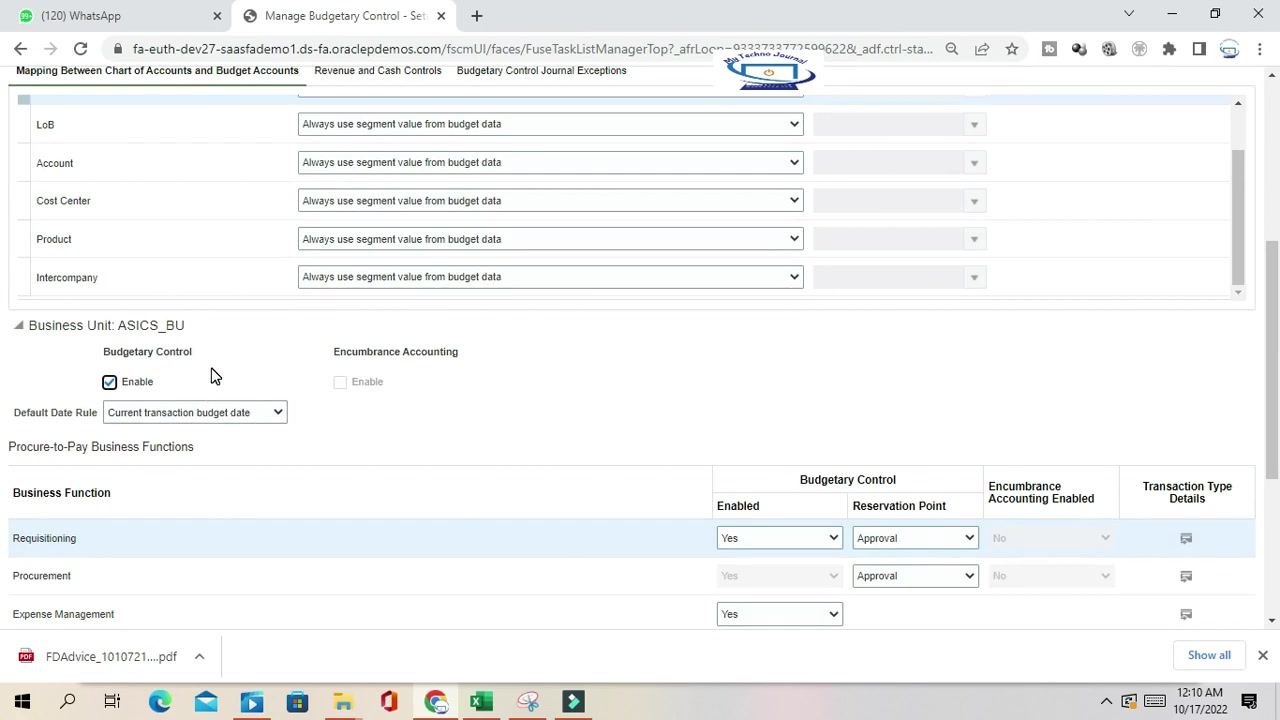Open Expense Management Enabled dropdown

click(x=779, y=614)
